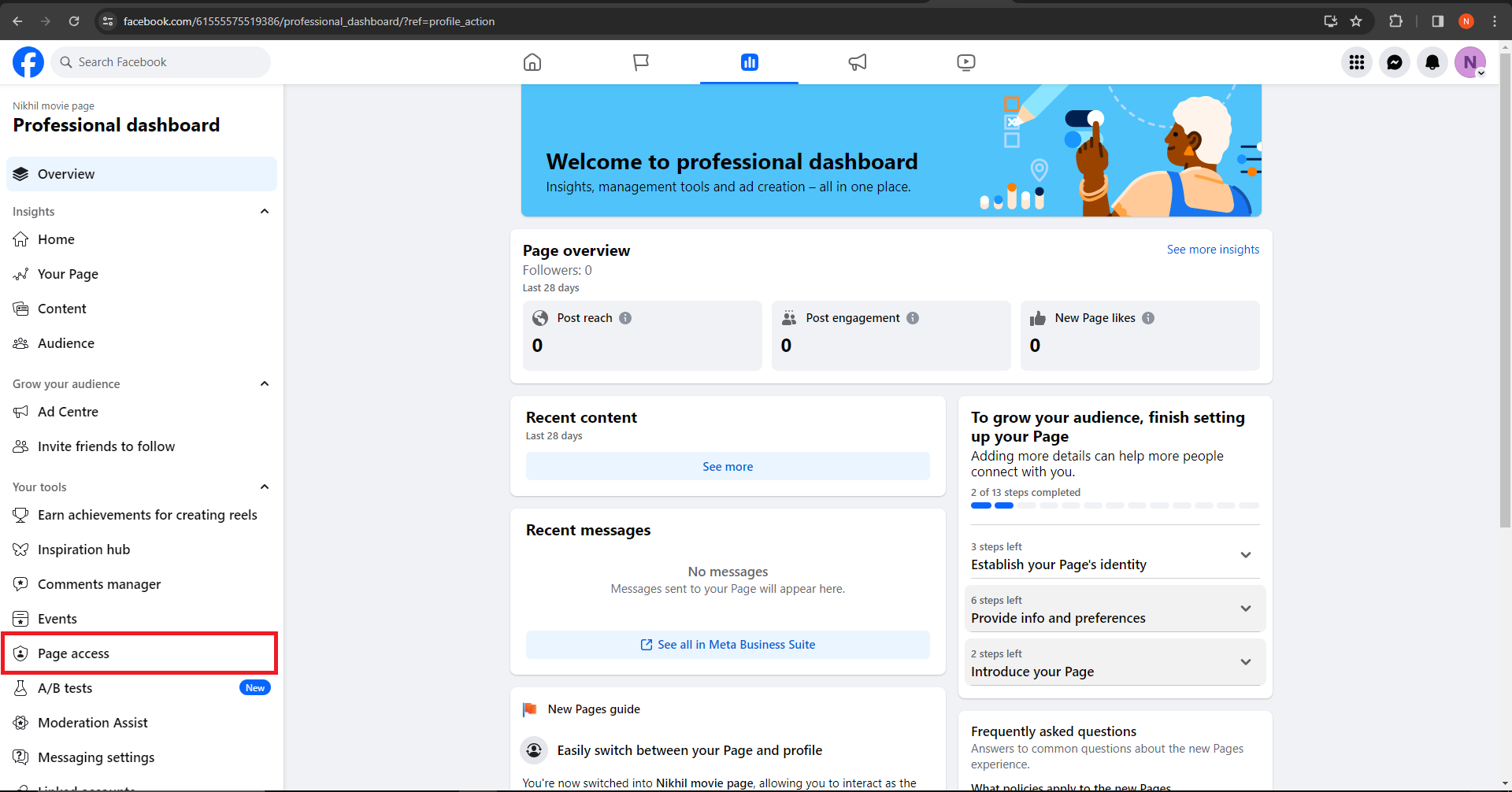The width and height of the screenshot is (1512, 792).
Task: Open Messaging settings
Action: 142,757
